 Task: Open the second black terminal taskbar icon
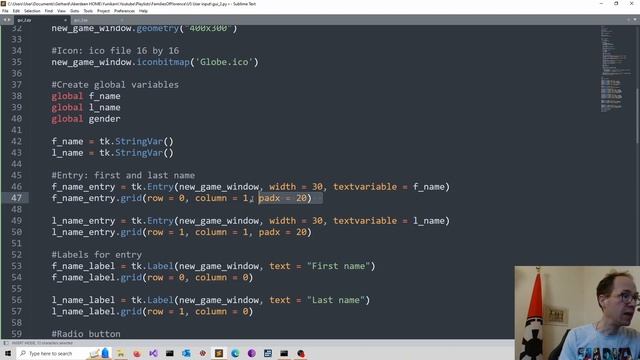(284, 353)
